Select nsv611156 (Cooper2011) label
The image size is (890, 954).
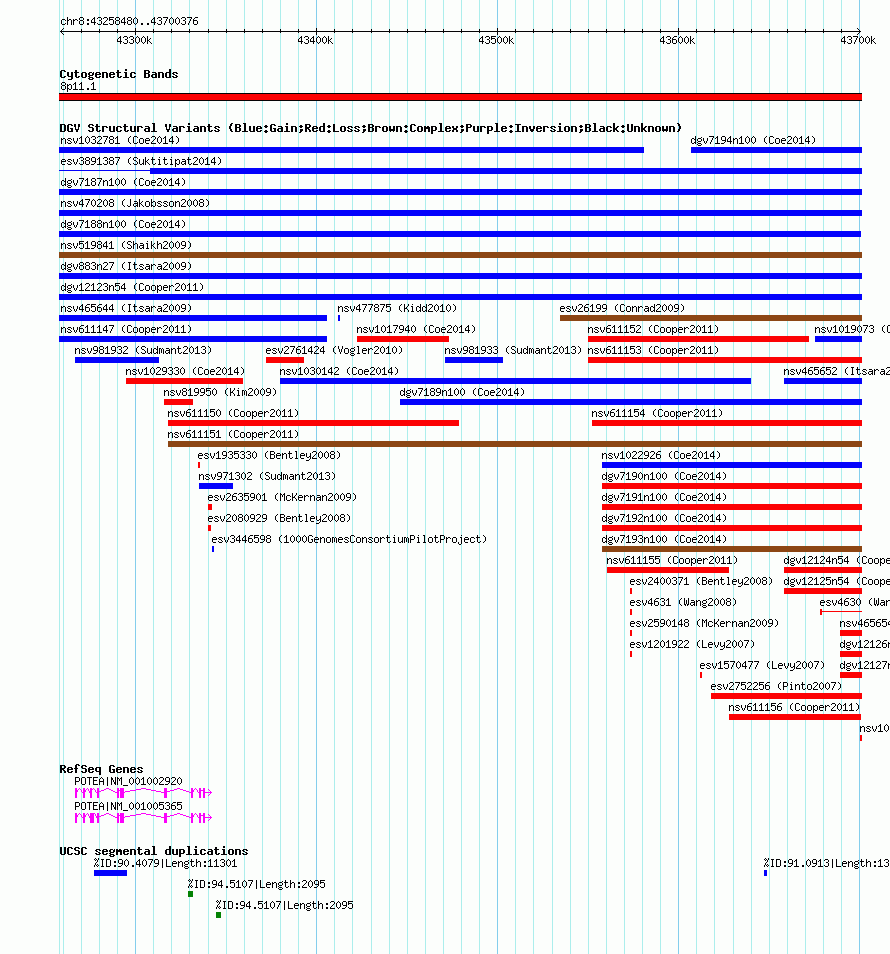794,707
